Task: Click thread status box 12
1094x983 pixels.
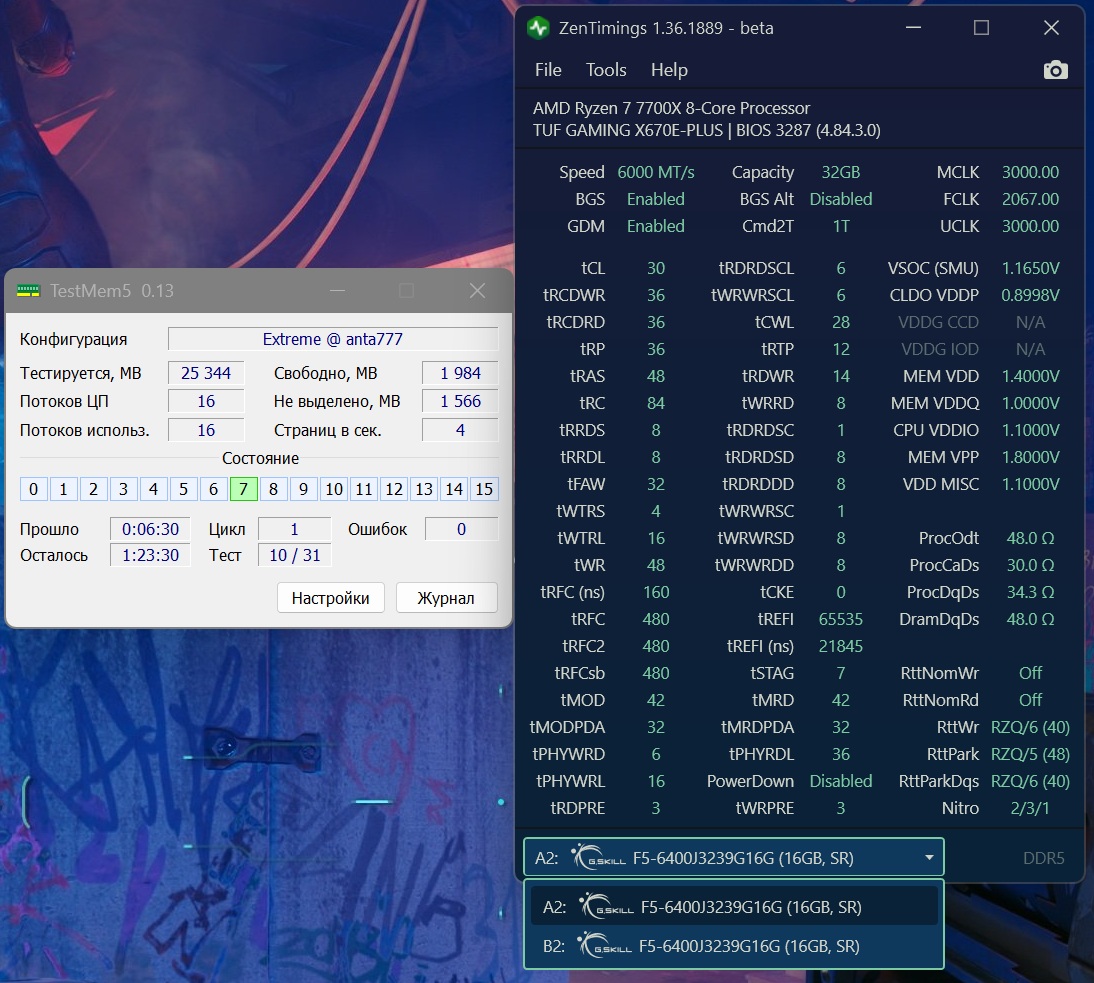Action: coord(394,489)
